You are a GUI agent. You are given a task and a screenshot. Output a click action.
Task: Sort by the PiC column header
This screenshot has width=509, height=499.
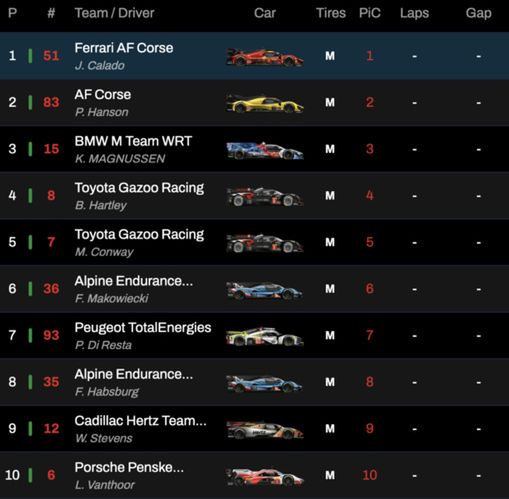tap(370, 13)
